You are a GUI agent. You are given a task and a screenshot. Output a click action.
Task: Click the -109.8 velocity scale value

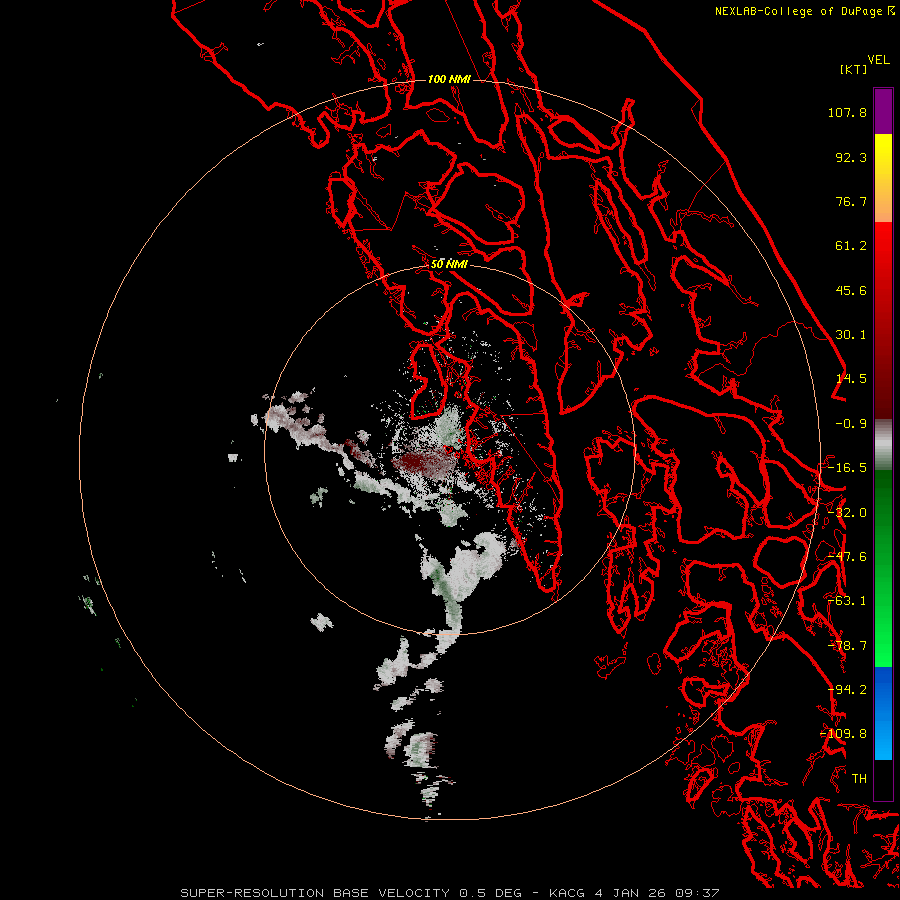point(844,734)
